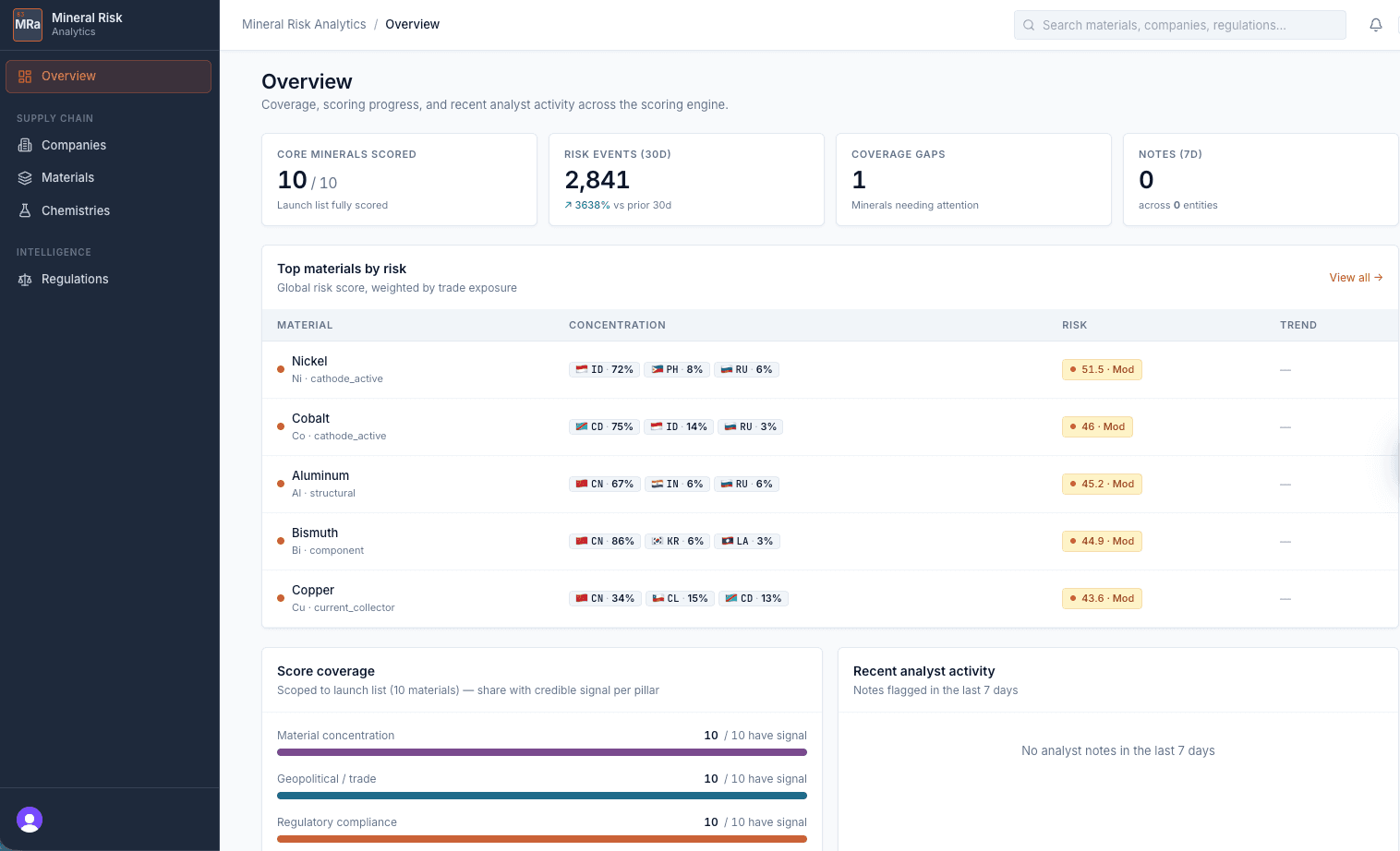Click the Indonesia flag in Nickel row
Image resolution: width=1400 pixels, height=851 pixels.
(582, 369)
